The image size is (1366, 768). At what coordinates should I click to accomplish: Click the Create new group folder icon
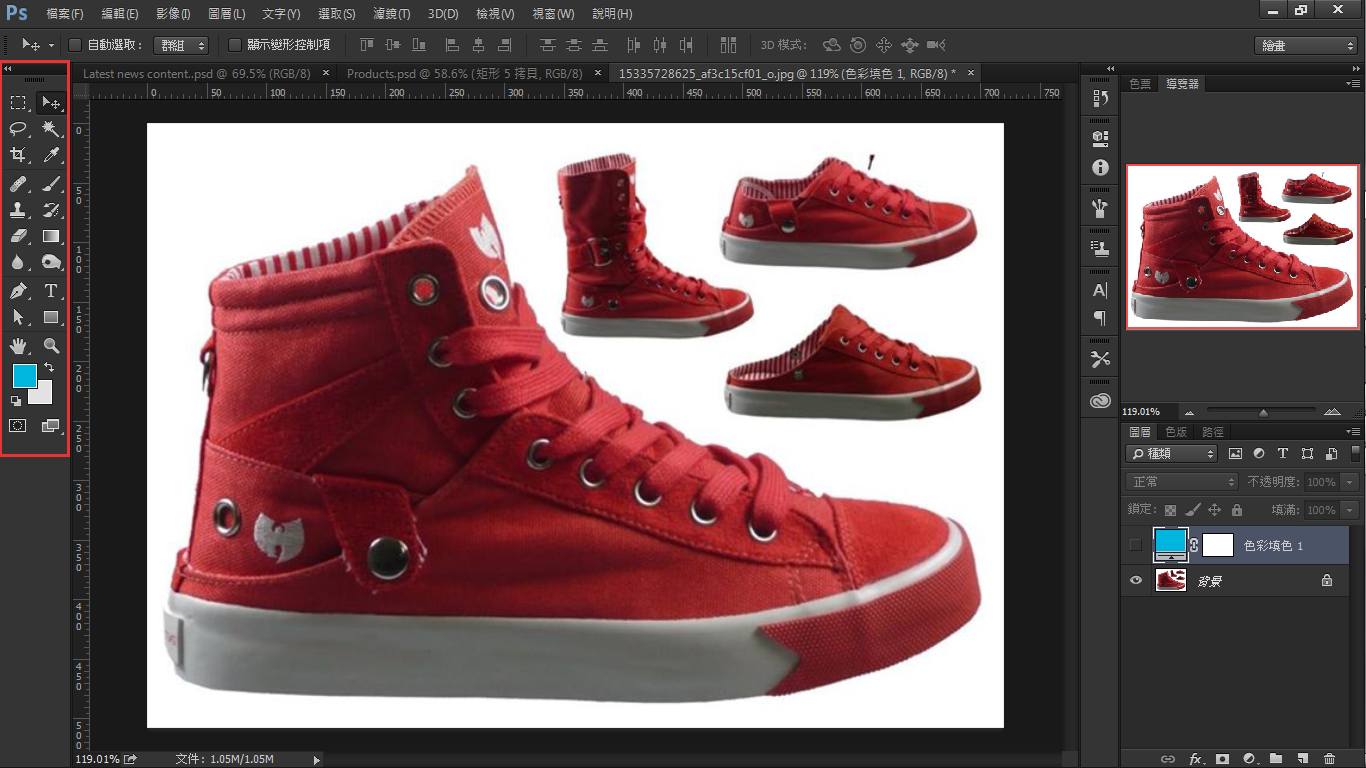(1275, 759)
